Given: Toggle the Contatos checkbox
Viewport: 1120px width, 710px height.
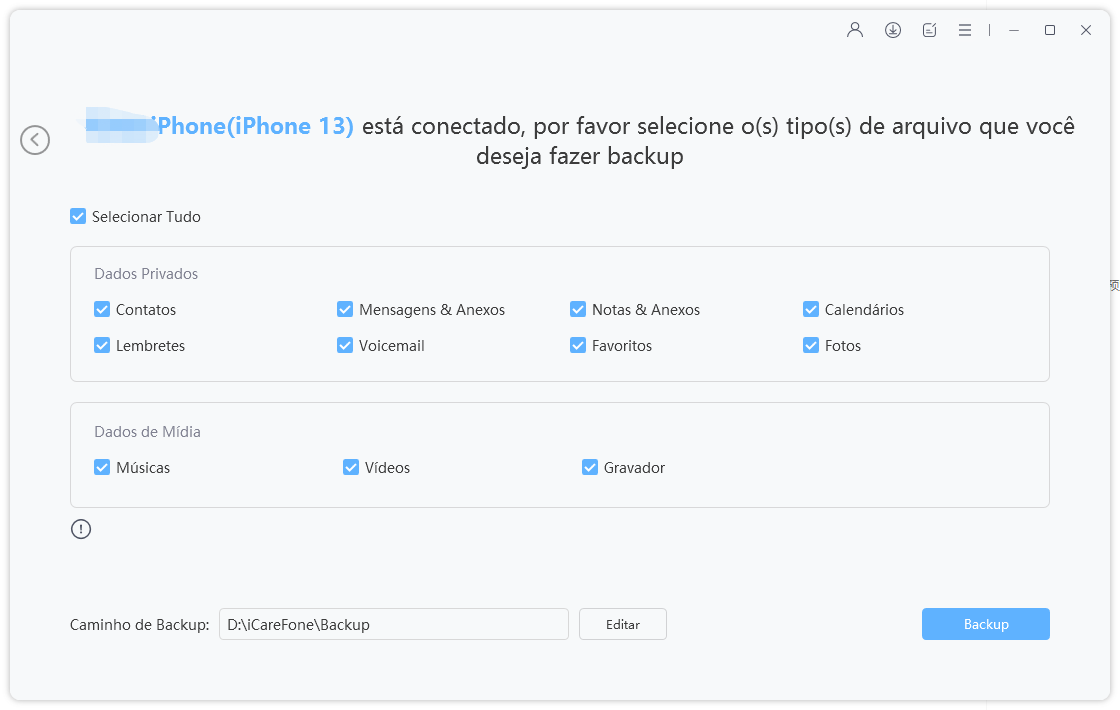Looking at the screenshot, I should (x=102, y=309).
